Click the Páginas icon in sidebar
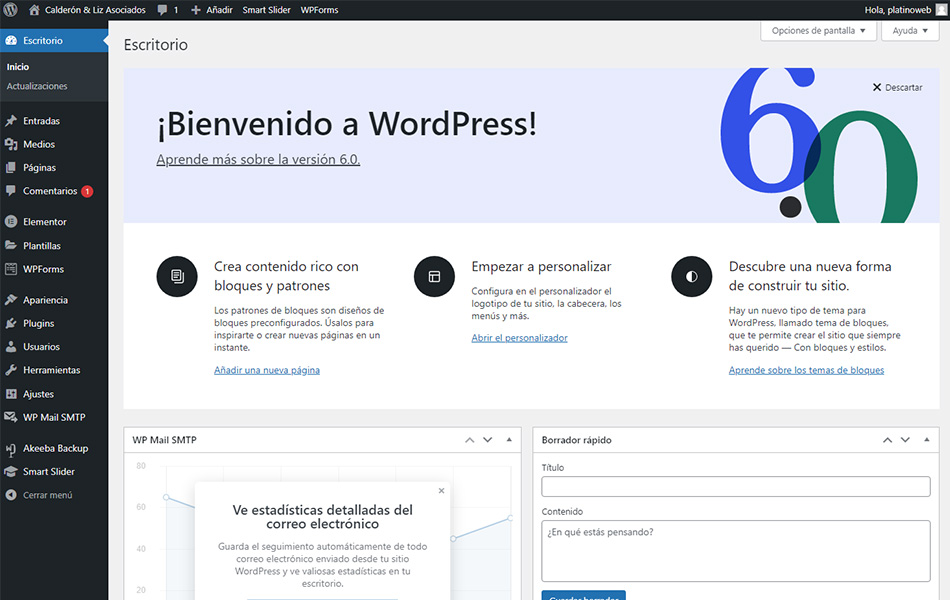 [11, 167]
